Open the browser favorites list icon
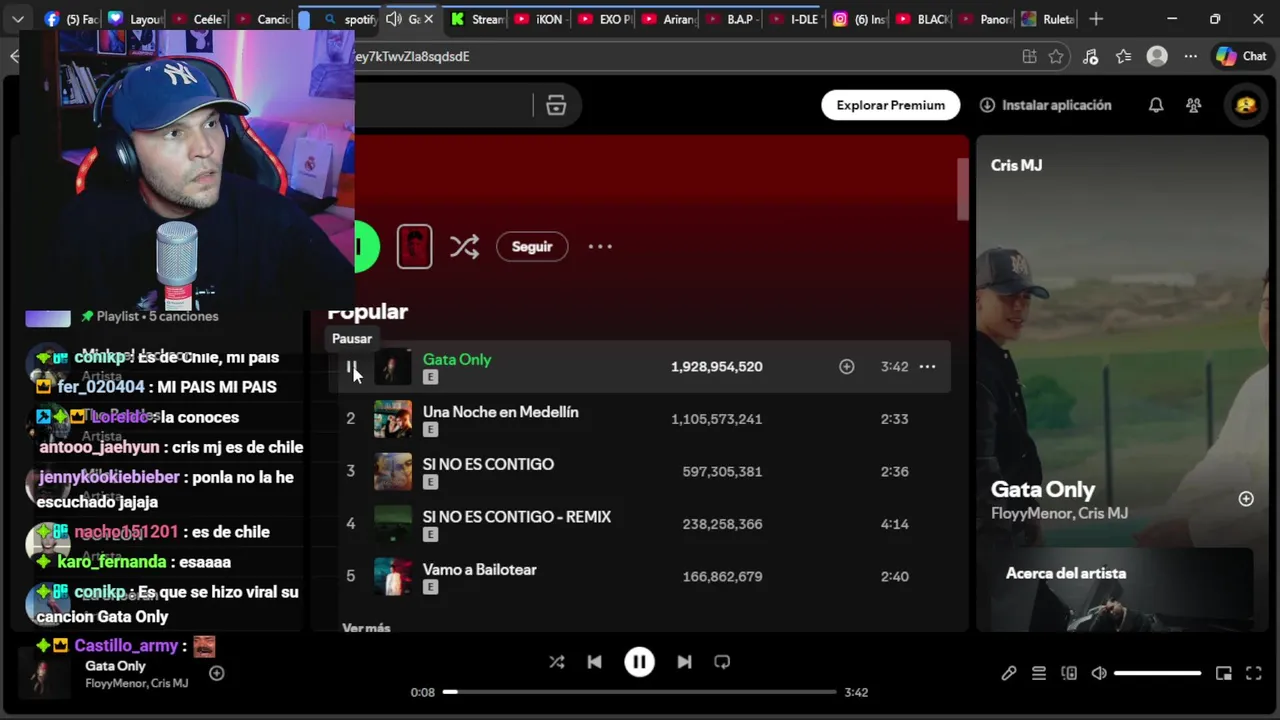1280x720 pixels. tap(1123, 57)
